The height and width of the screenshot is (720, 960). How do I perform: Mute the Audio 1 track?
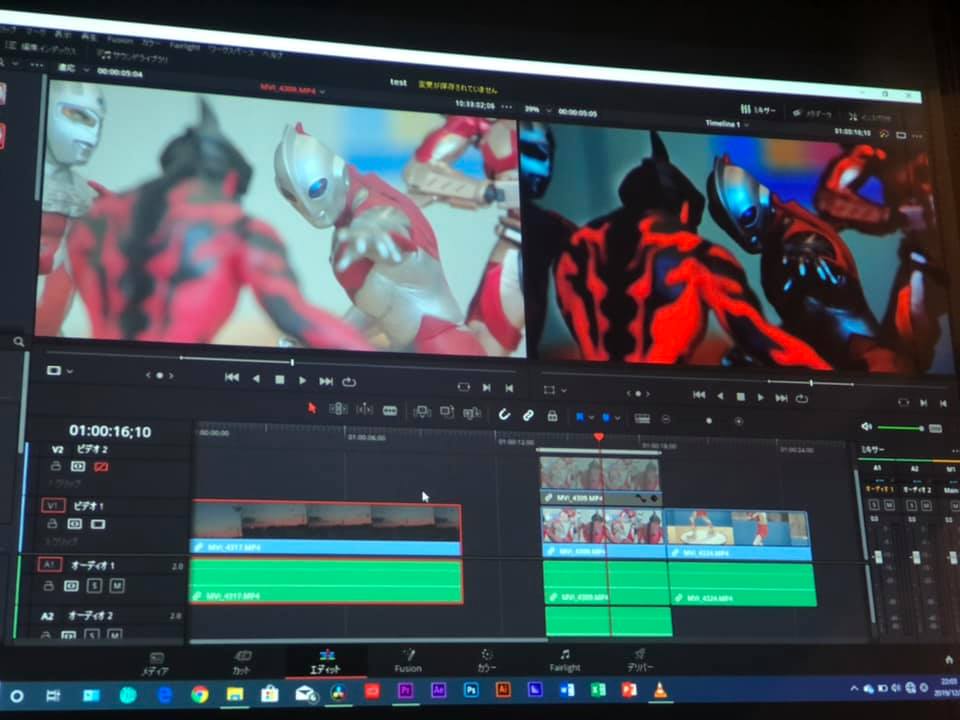pos(117,586)
